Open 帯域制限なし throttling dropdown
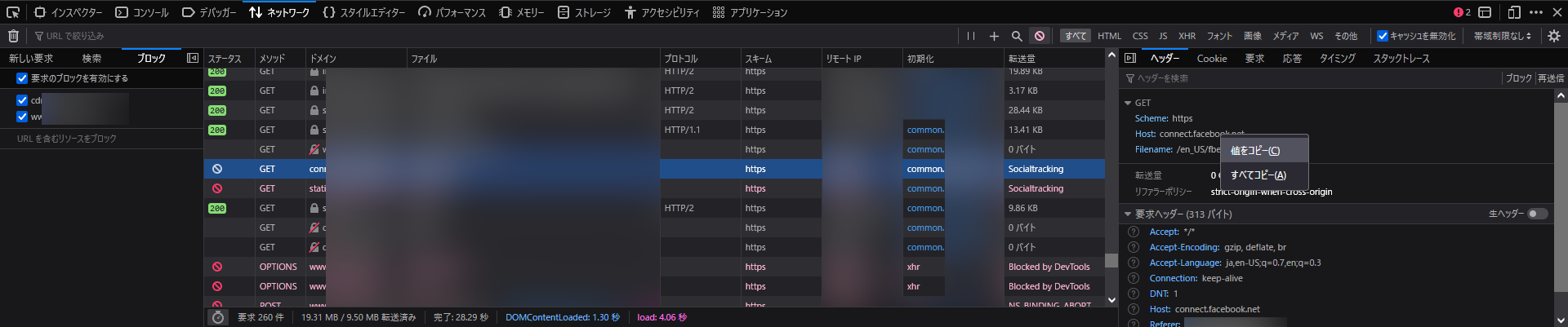Viewport: 1568px width, 327px height. point(1502,36)
